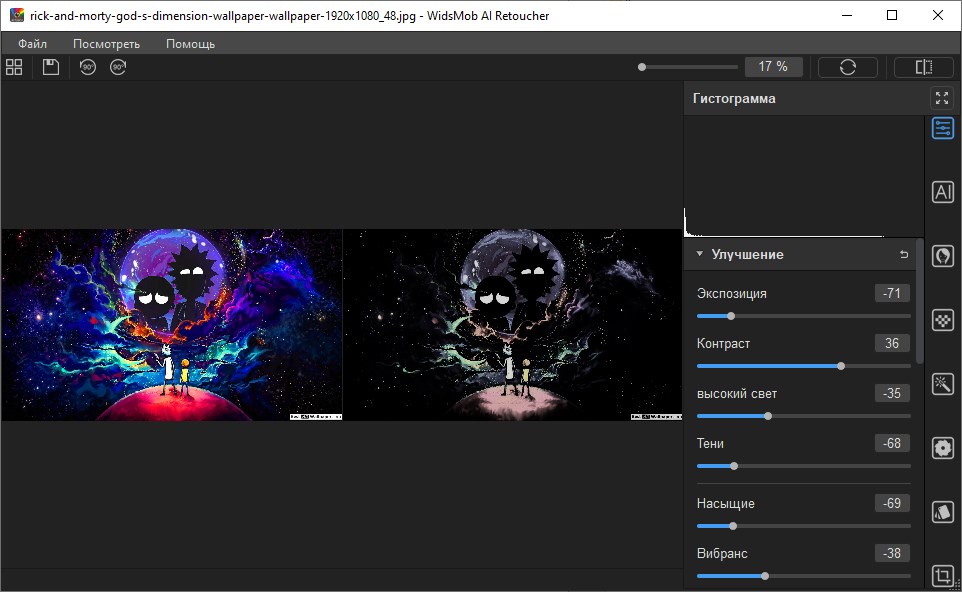Viewport: 962px width, 592px height.
Task: Select the magic wand effects icon
Action: [x=943, y=384]
